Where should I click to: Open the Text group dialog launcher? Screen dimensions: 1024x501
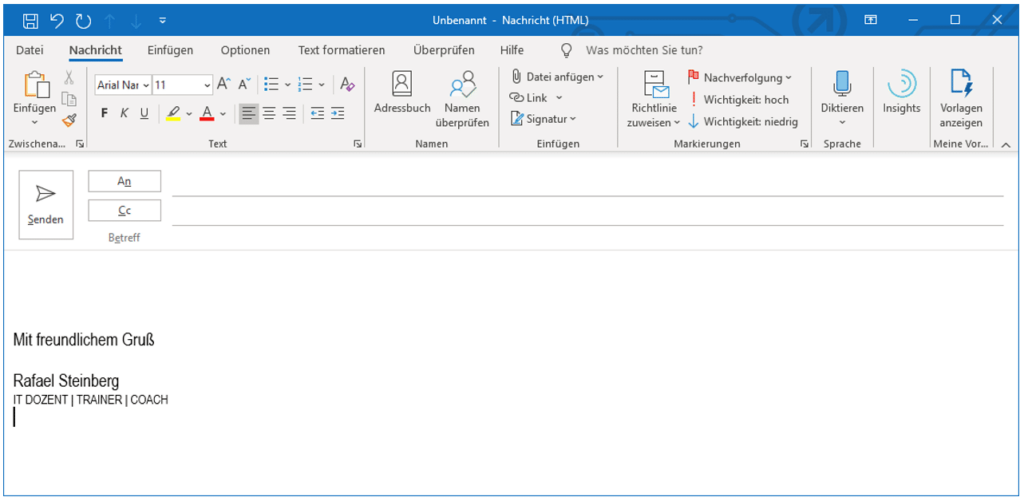[358, 144]
